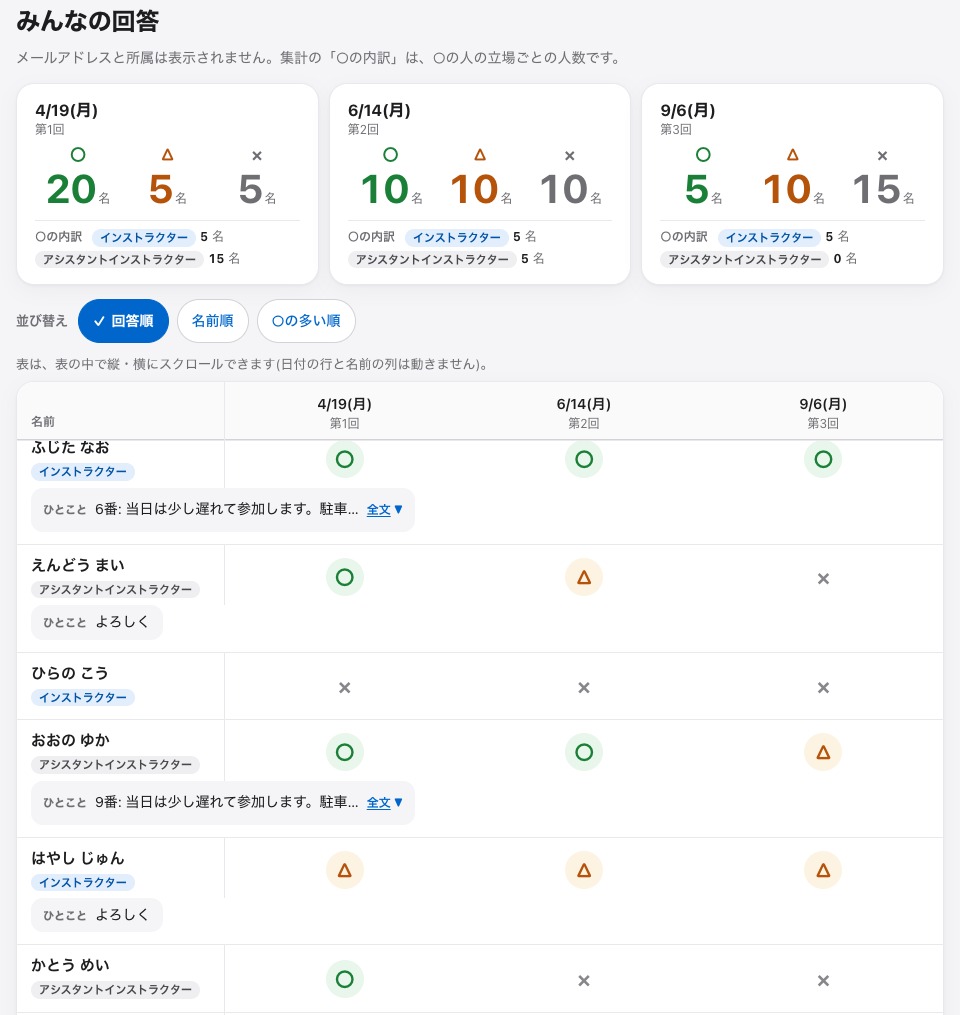Click ひらの こう's cross icon for 6/14
960x1015 pixels.
click(584, 687)
